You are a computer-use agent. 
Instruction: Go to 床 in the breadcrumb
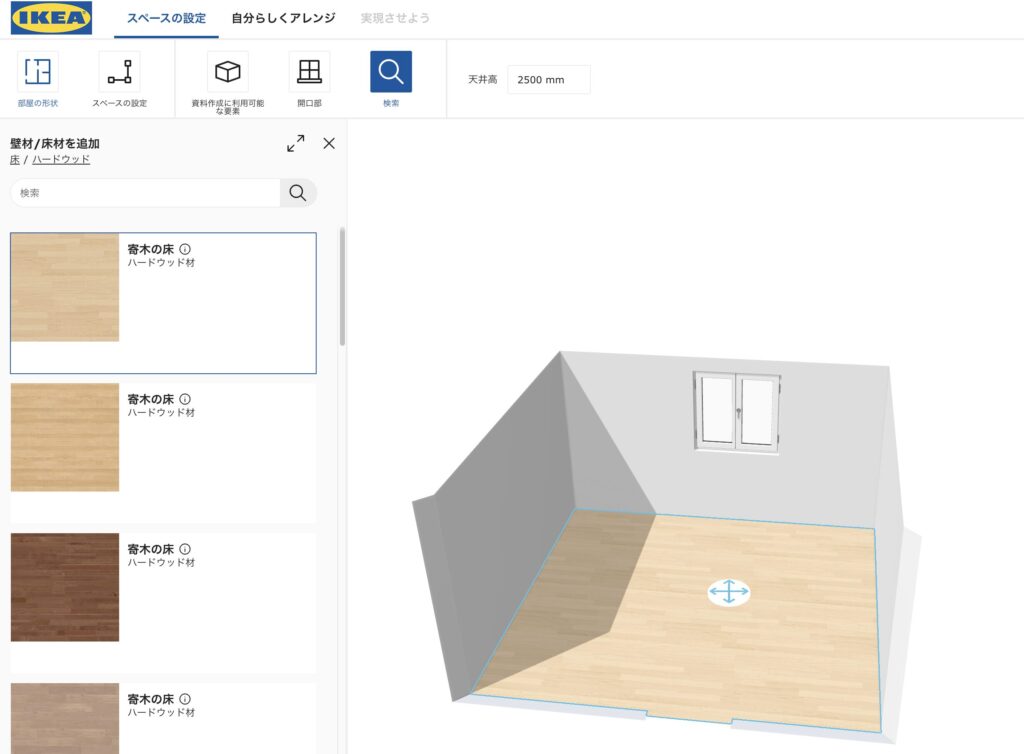[15, 159]
